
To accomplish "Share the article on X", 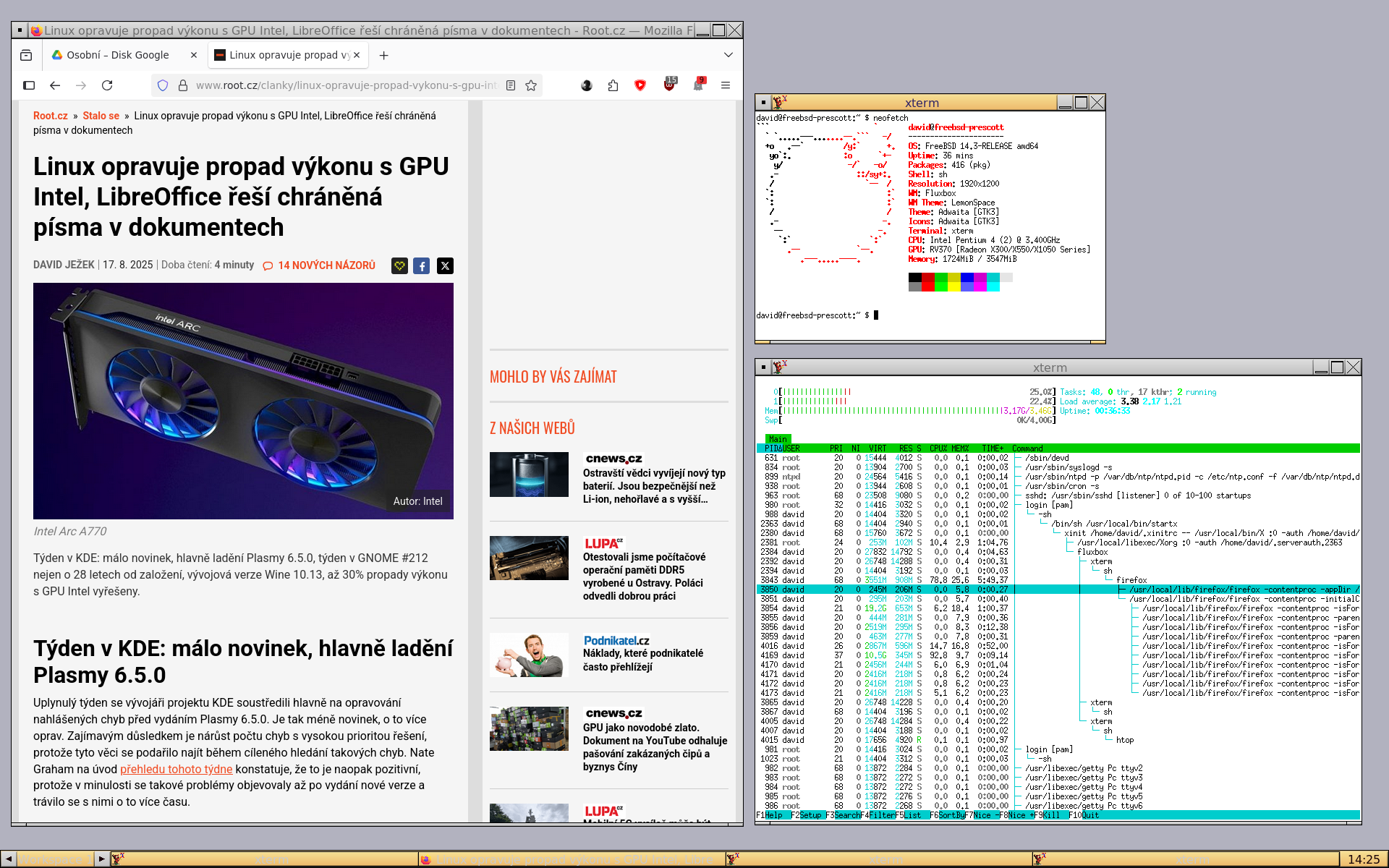I will pos(445,266).
